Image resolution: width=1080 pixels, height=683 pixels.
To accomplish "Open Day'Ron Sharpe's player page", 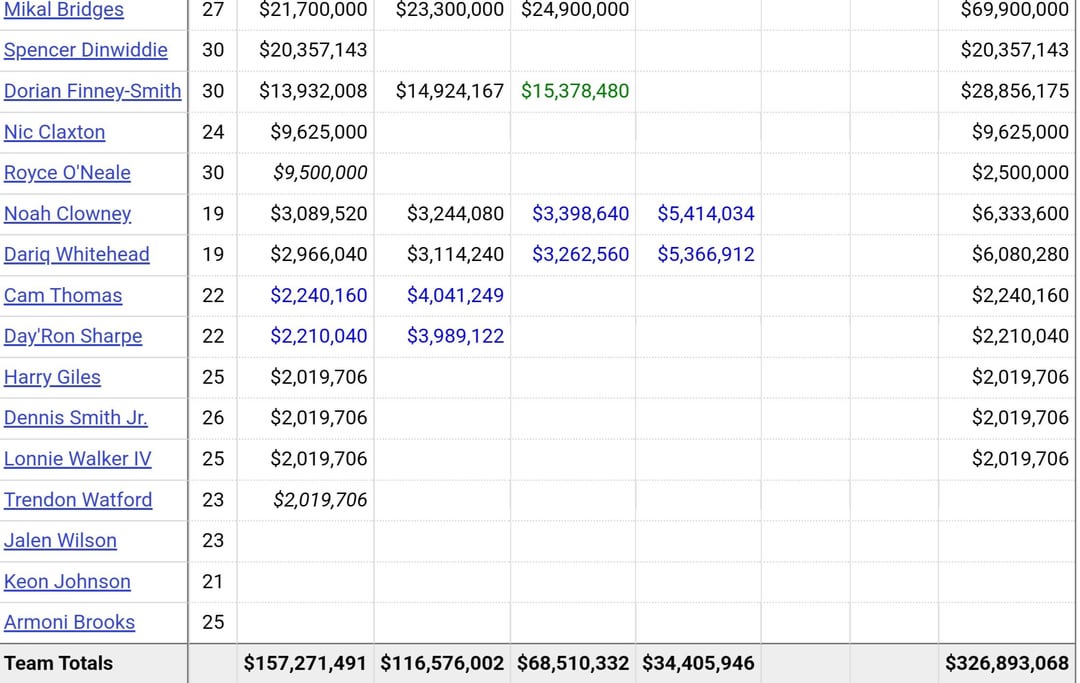I will [x=73, y=336].
